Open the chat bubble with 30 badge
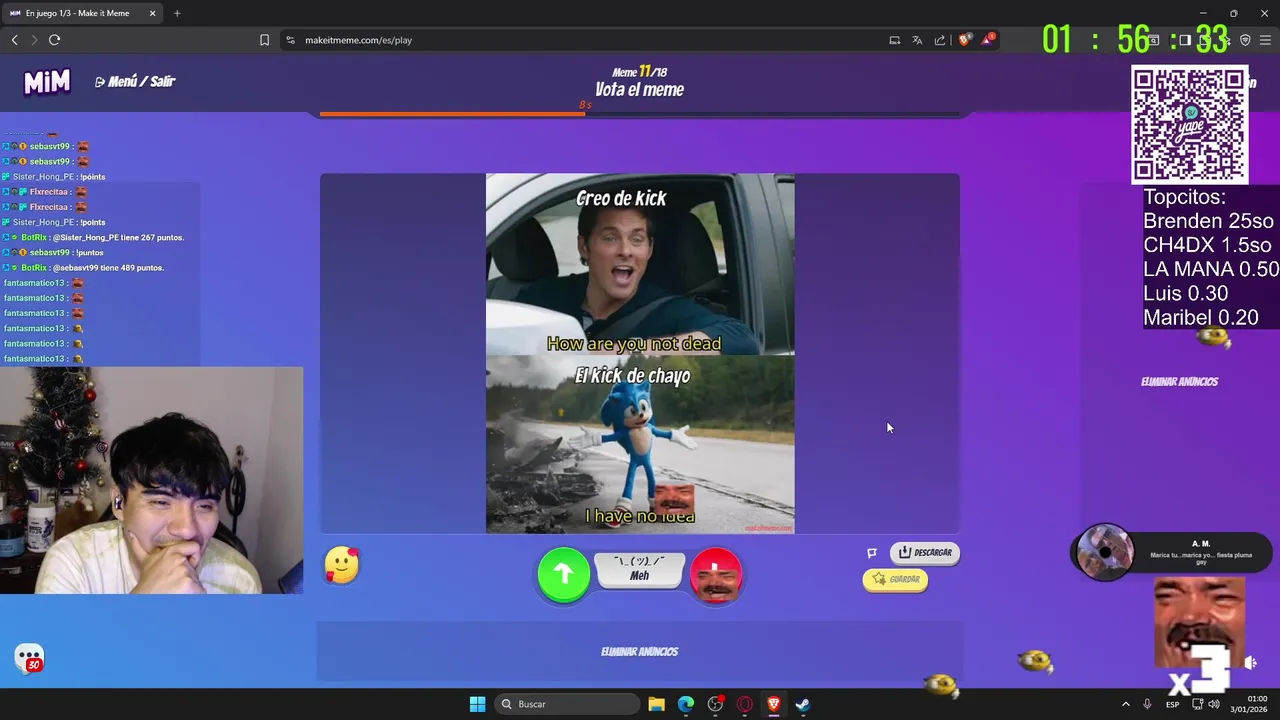 click(29, 658)
